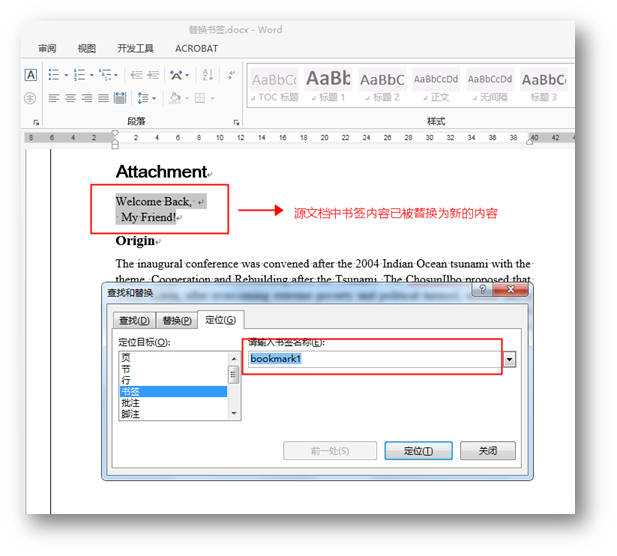Apply multilevel list formatting
The width and height of the screenshot is (617, 556).
pyautogui.click(x=105, y=75)
